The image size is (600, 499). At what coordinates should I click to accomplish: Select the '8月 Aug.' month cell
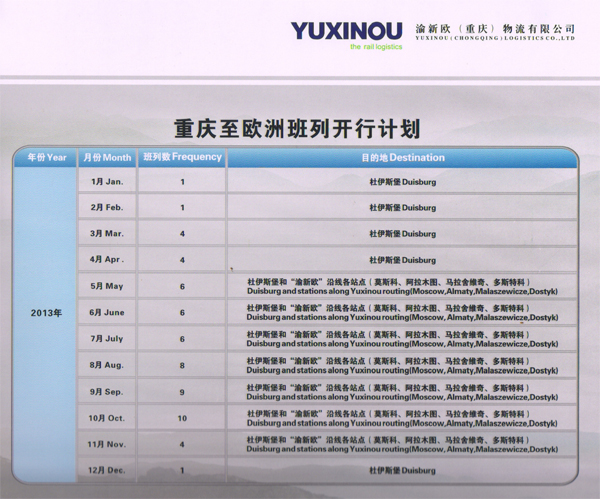(x=107, y=365)
